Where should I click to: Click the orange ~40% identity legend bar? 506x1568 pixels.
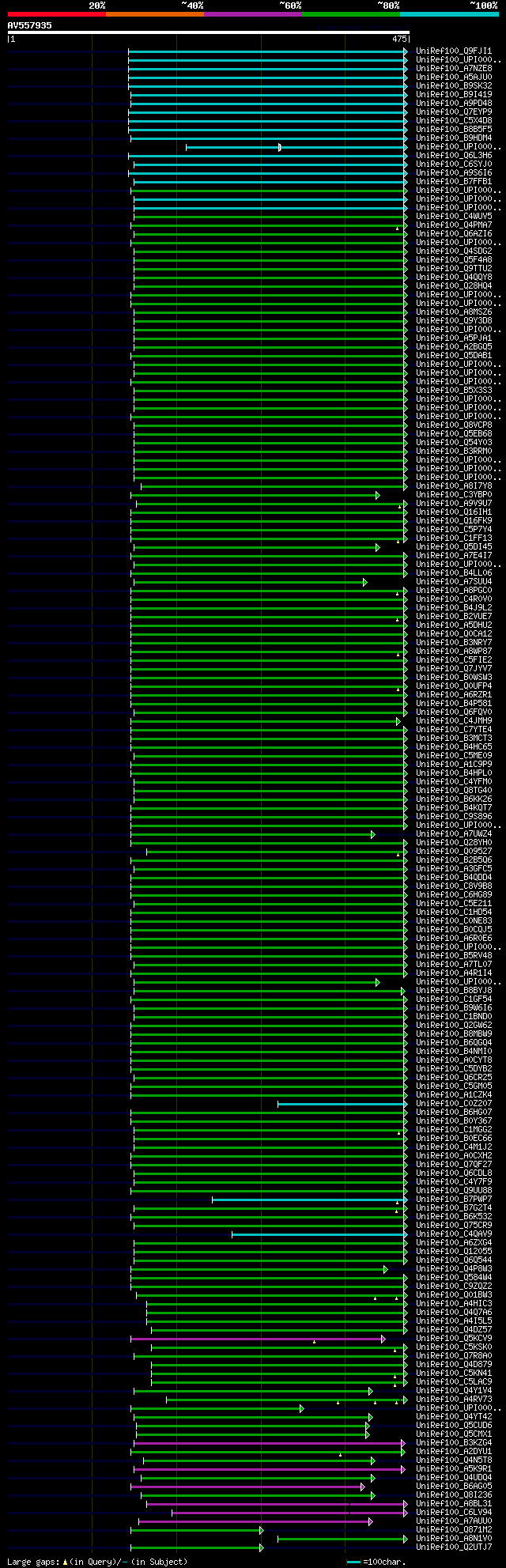[x=154, y=14]
